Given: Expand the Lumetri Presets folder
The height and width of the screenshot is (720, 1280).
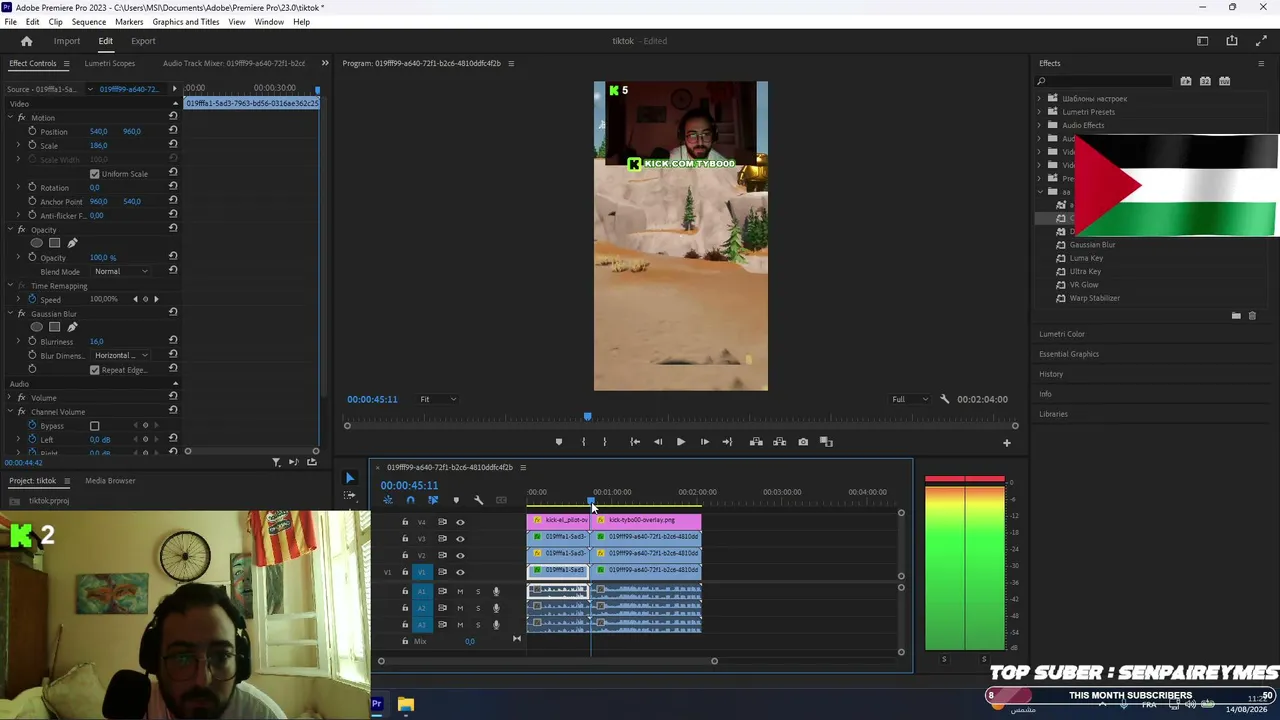Looking at the screenshot, I should pyautogui.click(x=1039, y=112).
